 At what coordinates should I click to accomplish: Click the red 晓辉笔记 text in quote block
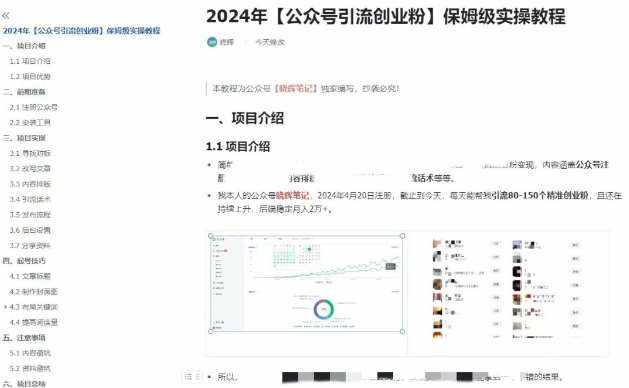(x=296, y=88)
